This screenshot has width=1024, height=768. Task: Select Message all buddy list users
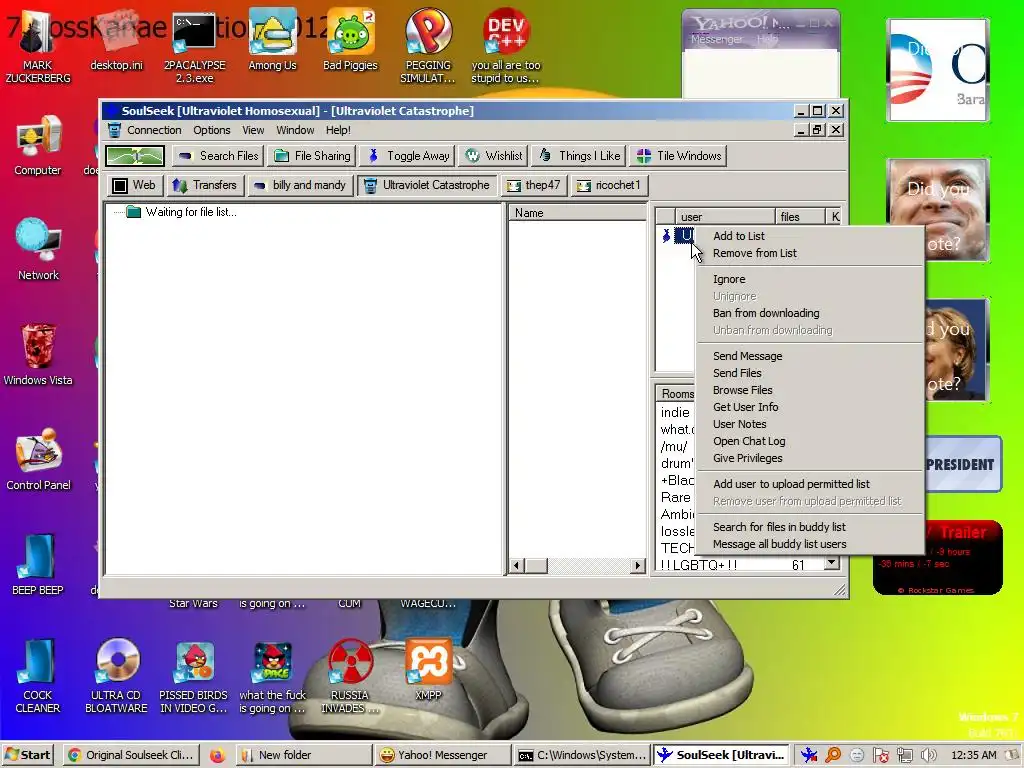[x=810, y=544]
